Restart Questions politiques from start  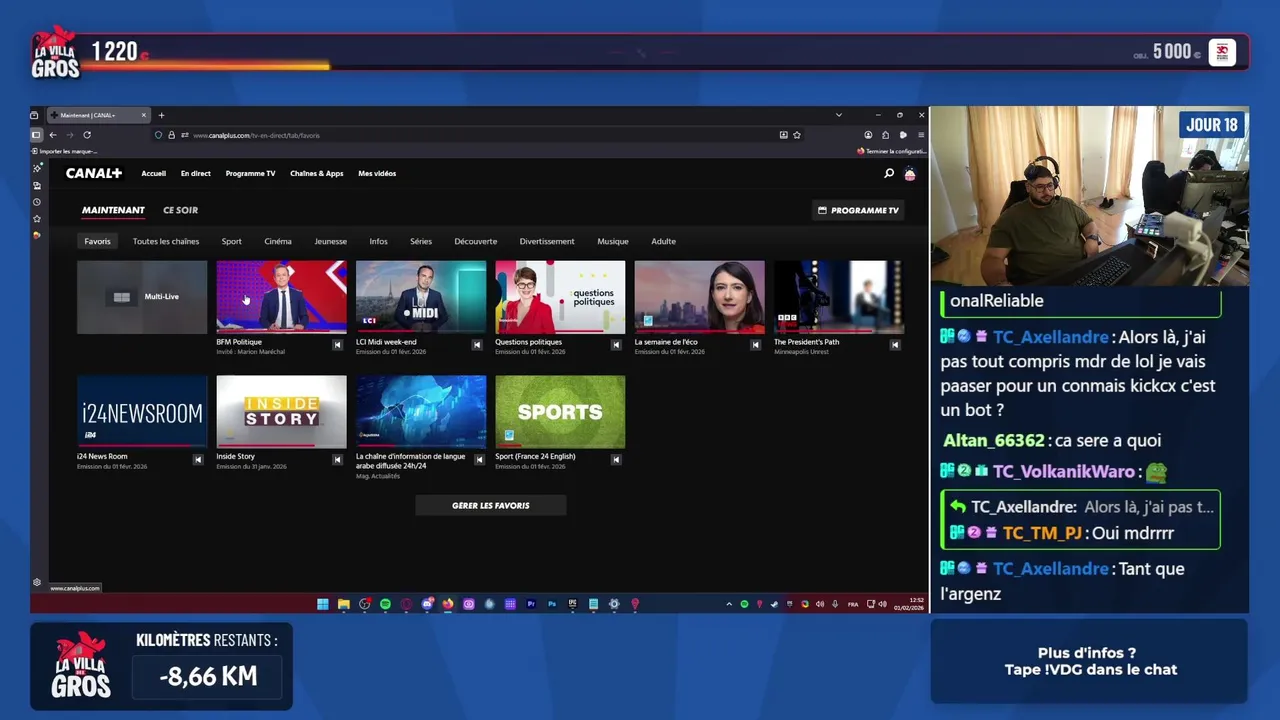click(x=616, y=345)
